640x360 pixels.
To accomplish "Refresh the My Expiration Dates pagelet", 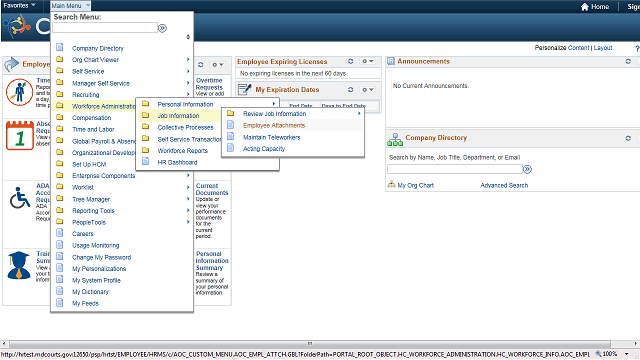I will 350,89.
